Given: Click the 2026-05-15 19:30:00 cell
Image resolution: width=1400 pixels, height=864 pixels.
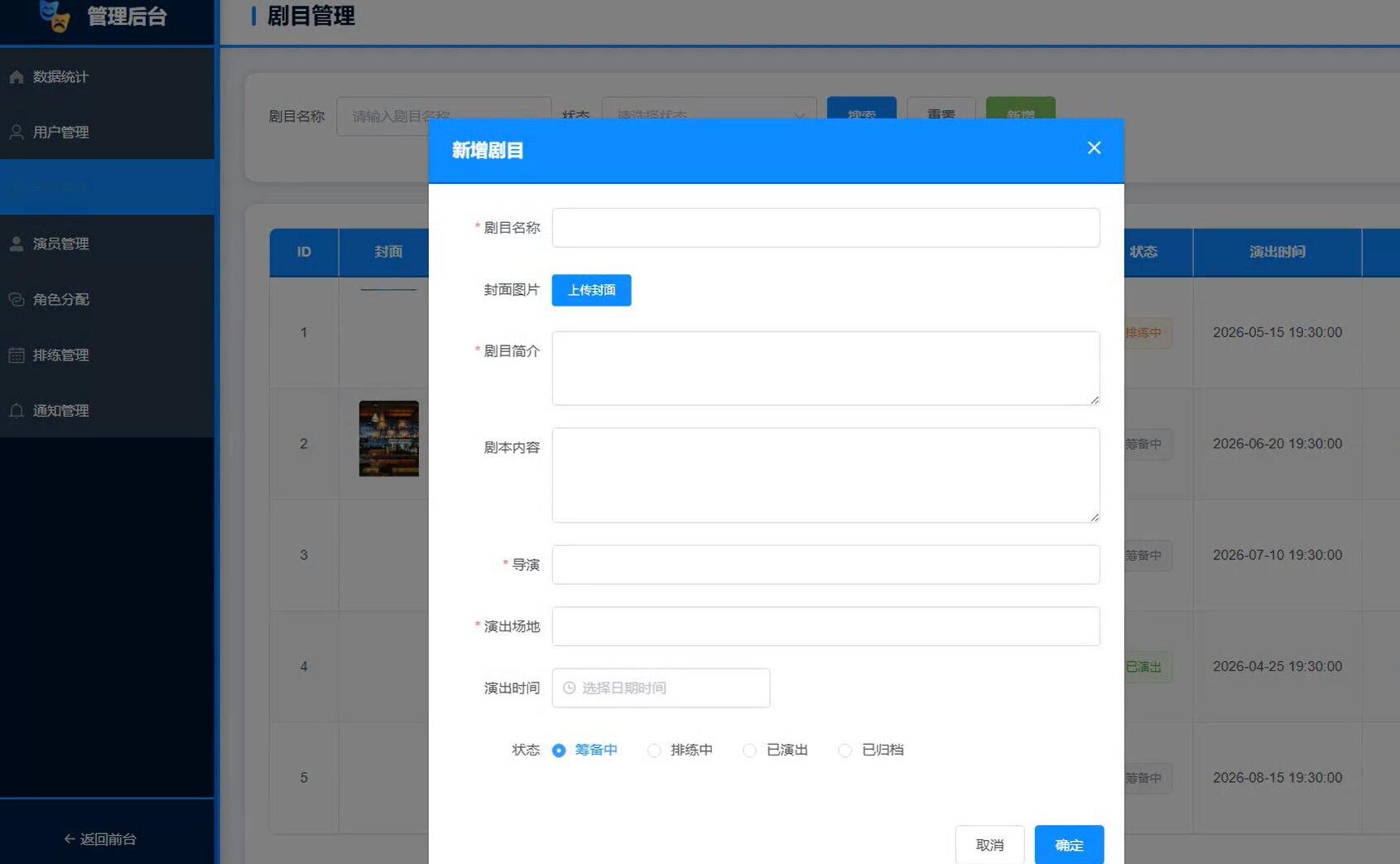Looking at the screenshot, I should click(1277, 332).
